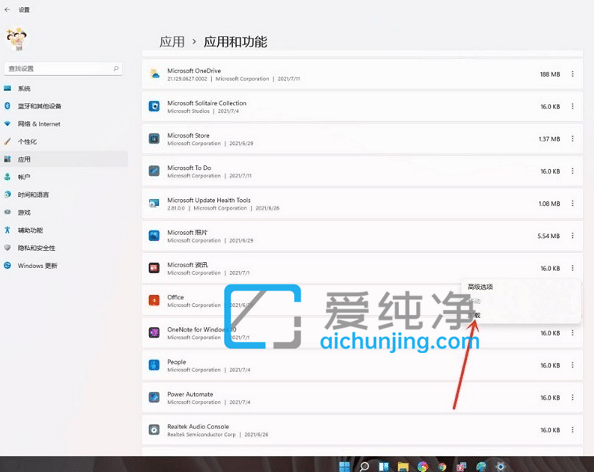The width and height of the screenshot is (594, 472).
Task: Click the 应用 breadcrumb link
Action: pyautogui.click(x=172, y=42)
